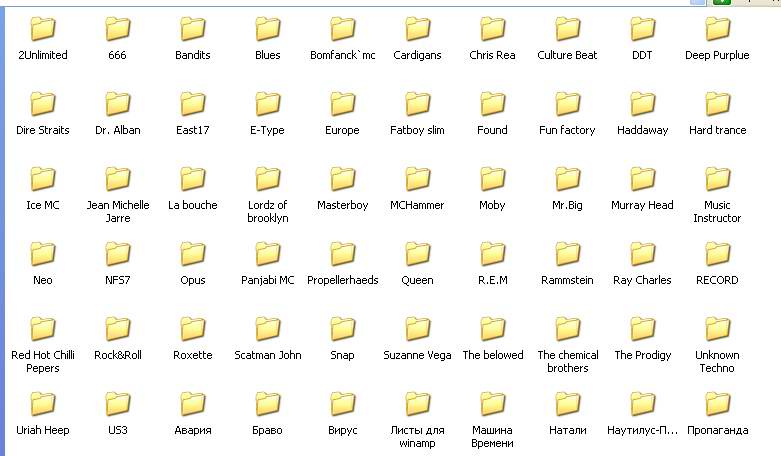The width and height of the screenshot is (781, 456).
Task: Select the Suzanne Vega folder name
Action: click(417, 356)
